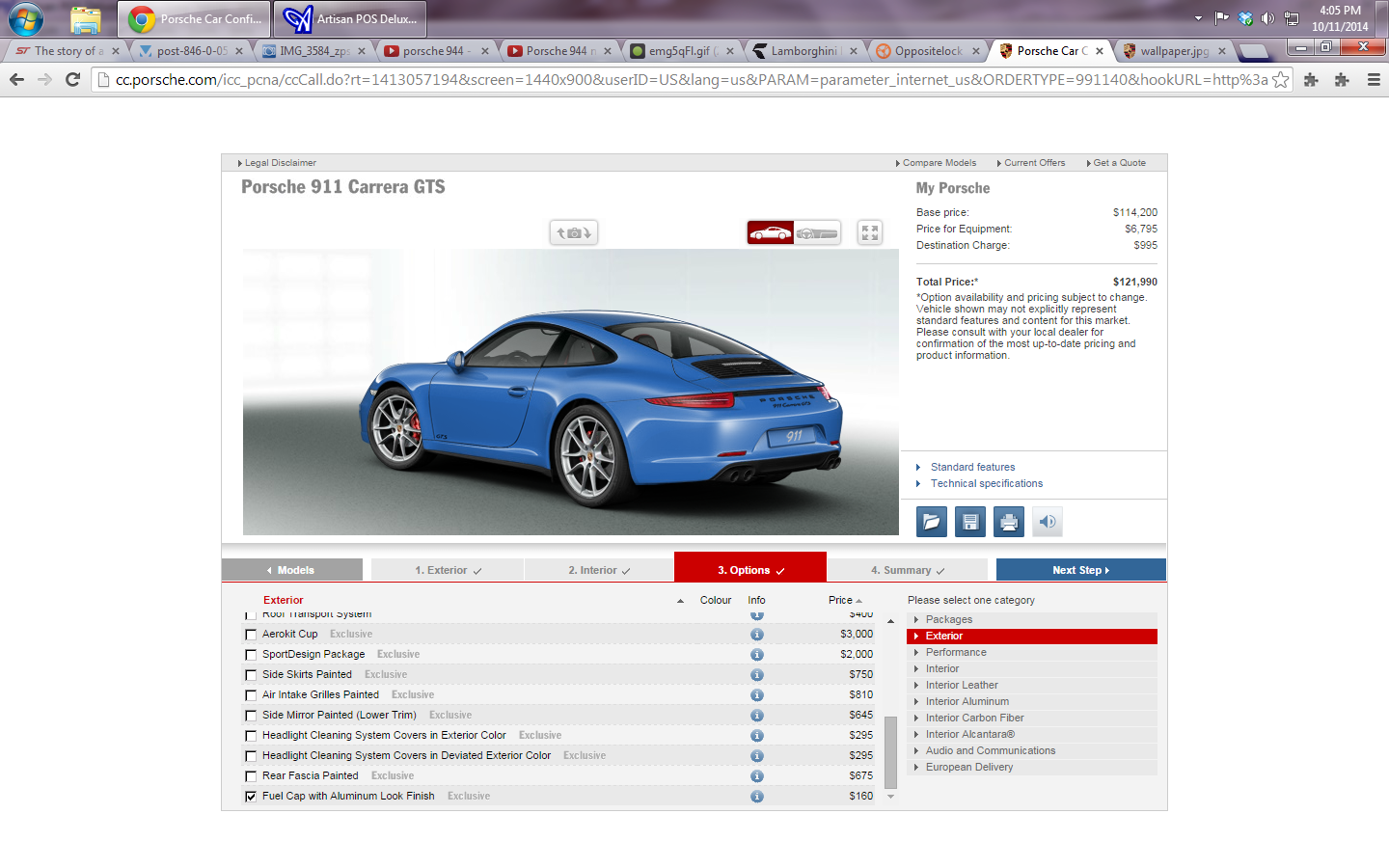Expand the Packages category
This screenshot has width=1389, height=868.
(1032, 620)
